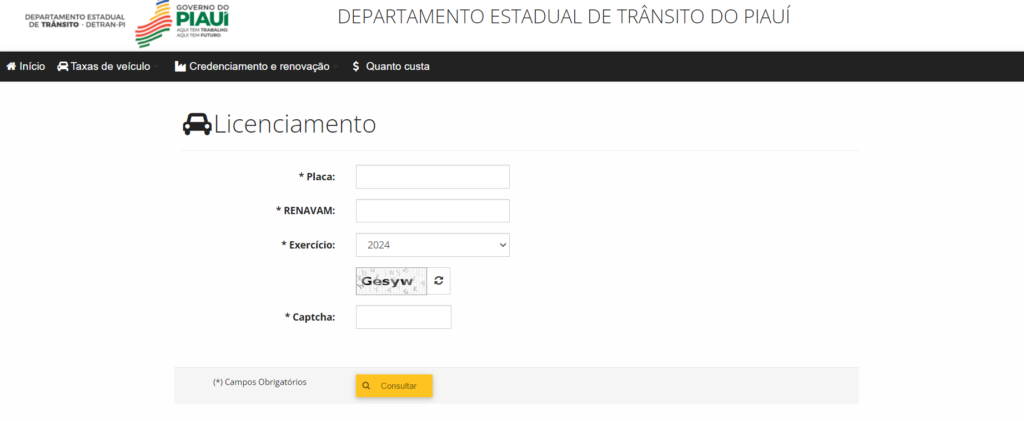The image size is (1024, 421).
Task: Click into the Captcha text field
Action: pos(403,317)
